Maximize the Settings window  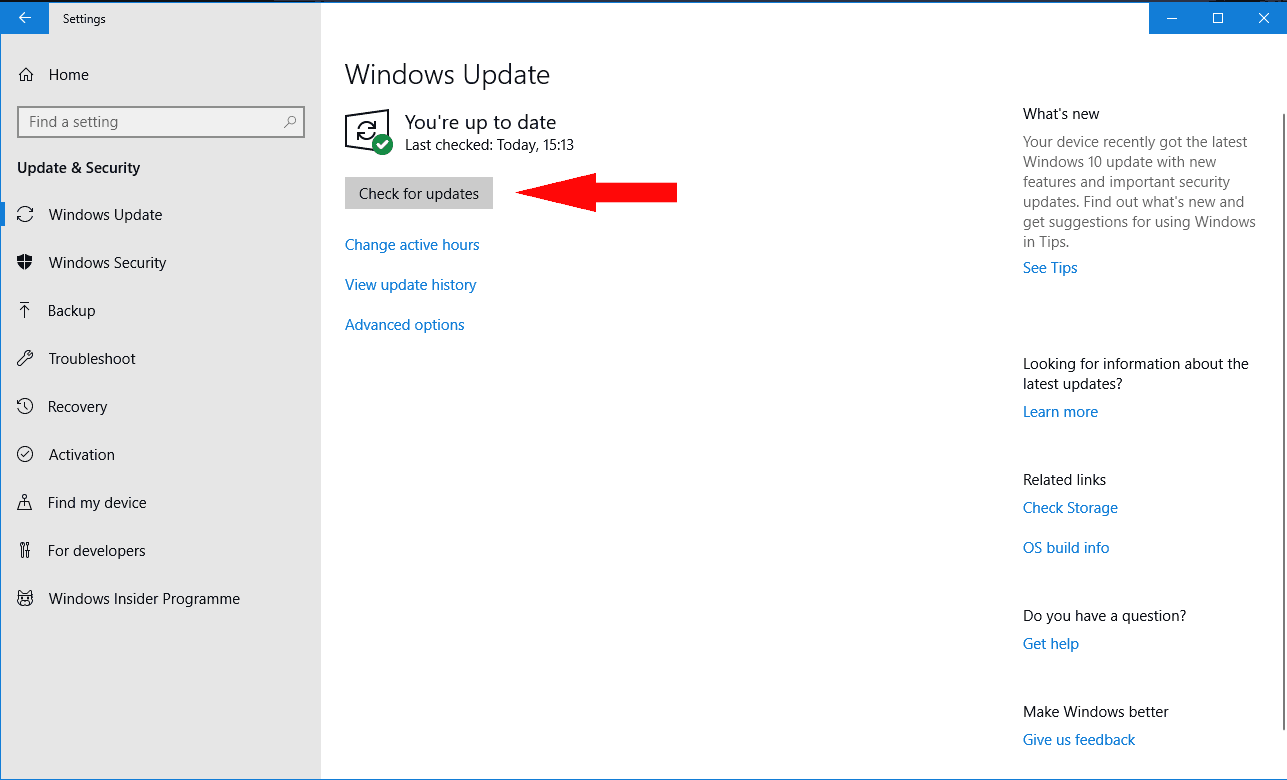1218,18
